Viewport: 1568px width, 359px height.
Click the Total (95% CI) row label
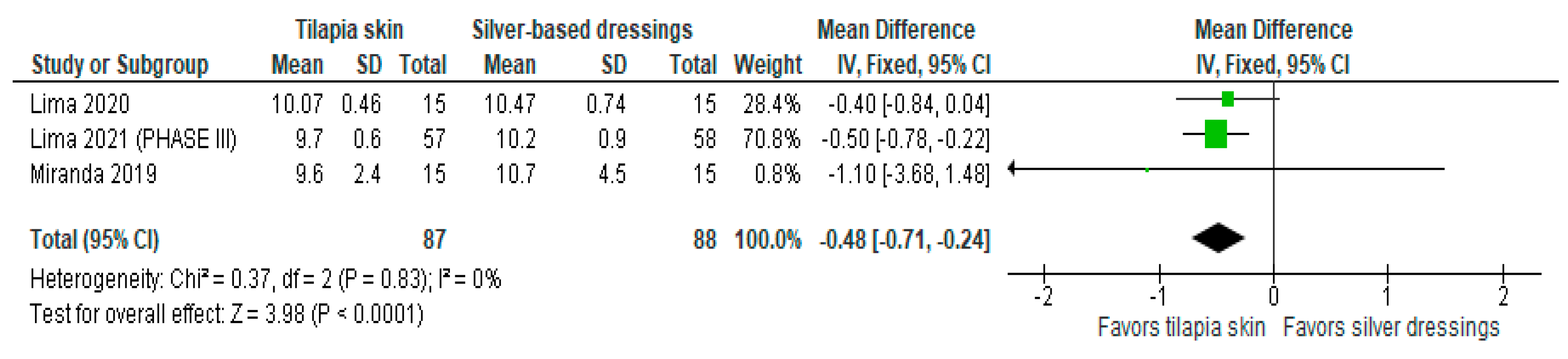pos(94,239)
